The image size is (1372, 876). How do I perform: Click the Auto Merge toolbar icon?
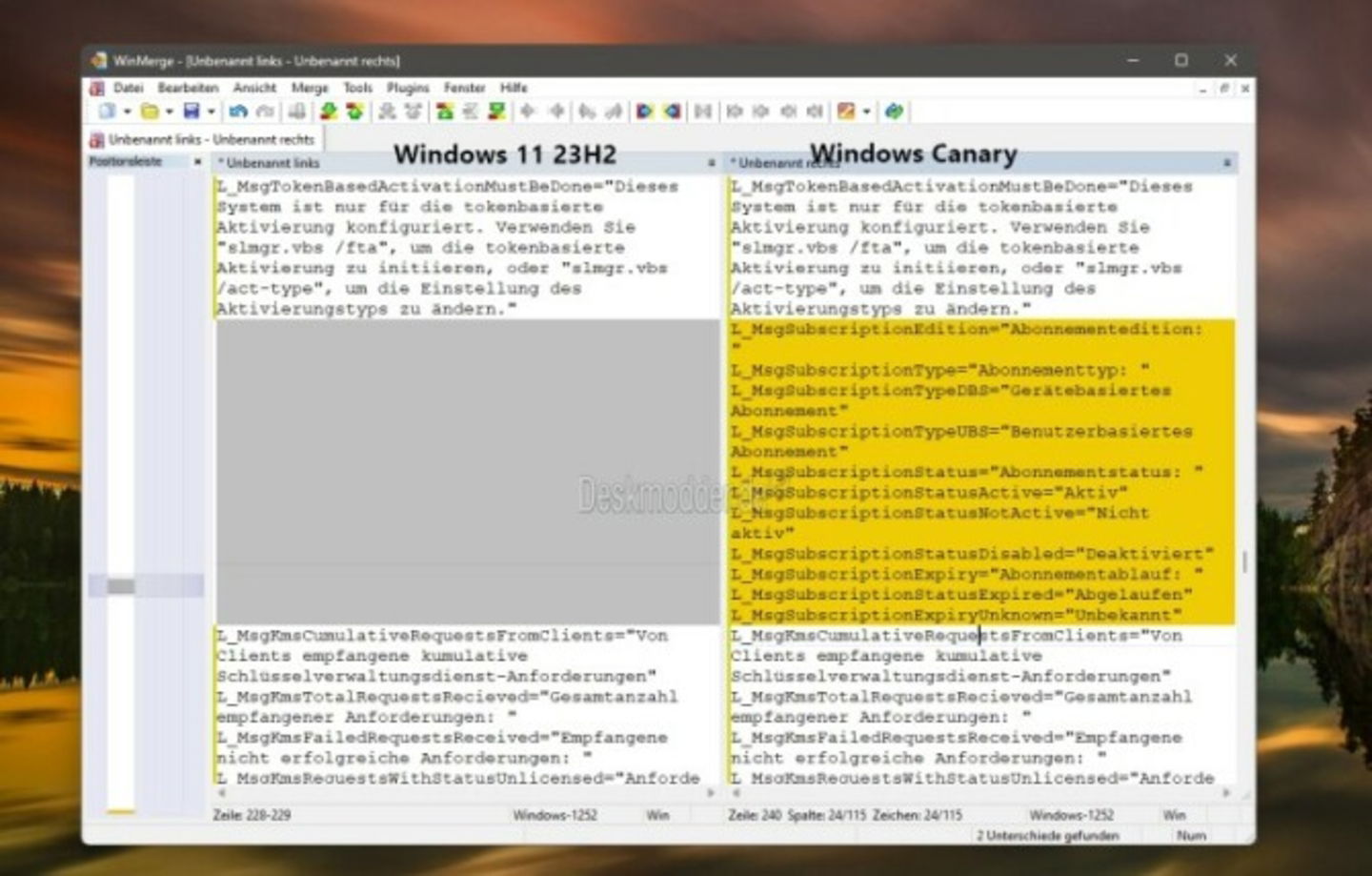[x=703, y=112]
